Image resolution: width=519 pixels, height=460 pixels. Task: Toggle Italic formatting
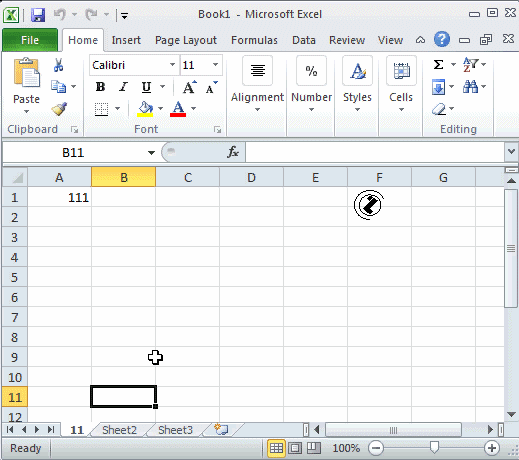pyautogui.click(x=123, y=87)
